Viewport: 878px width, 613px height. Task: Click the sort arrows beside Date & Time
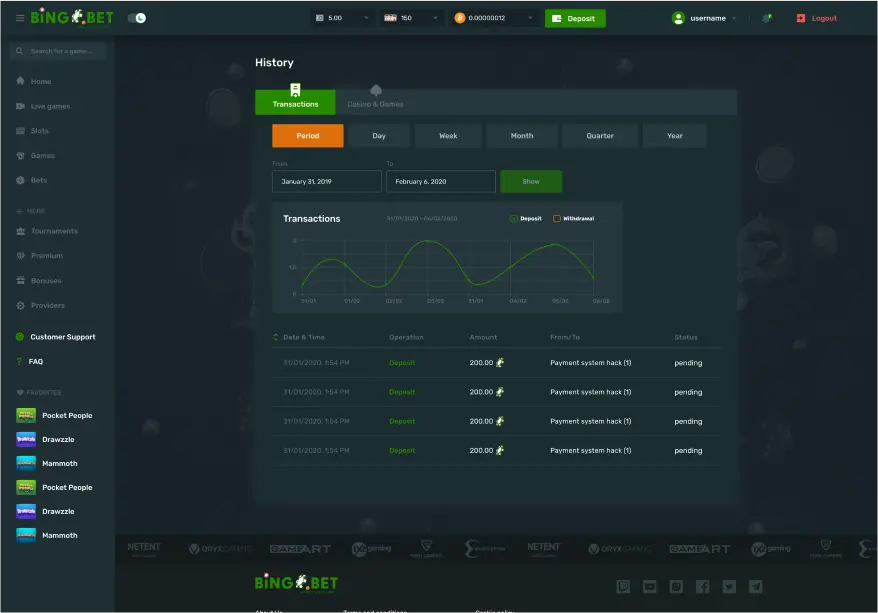point(276,337)
